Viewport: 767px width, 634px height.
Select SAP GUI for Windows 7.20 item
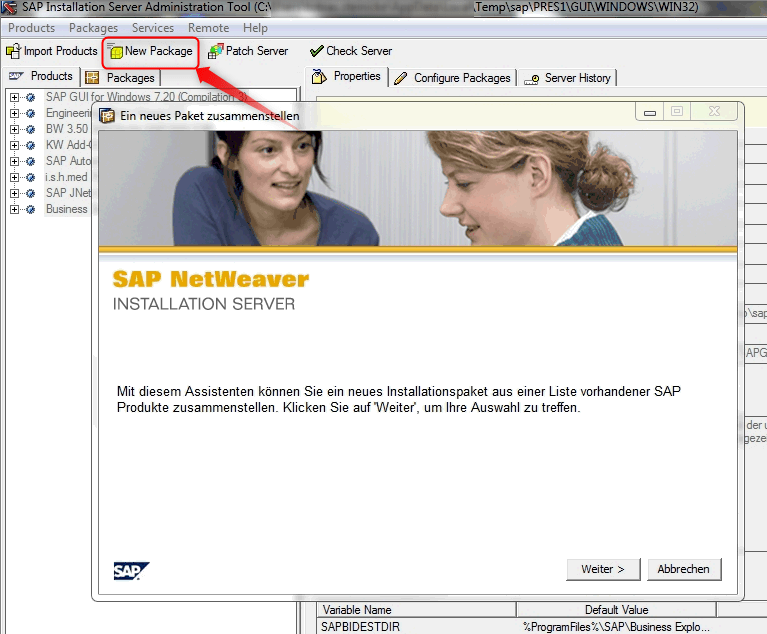[146, 97]
